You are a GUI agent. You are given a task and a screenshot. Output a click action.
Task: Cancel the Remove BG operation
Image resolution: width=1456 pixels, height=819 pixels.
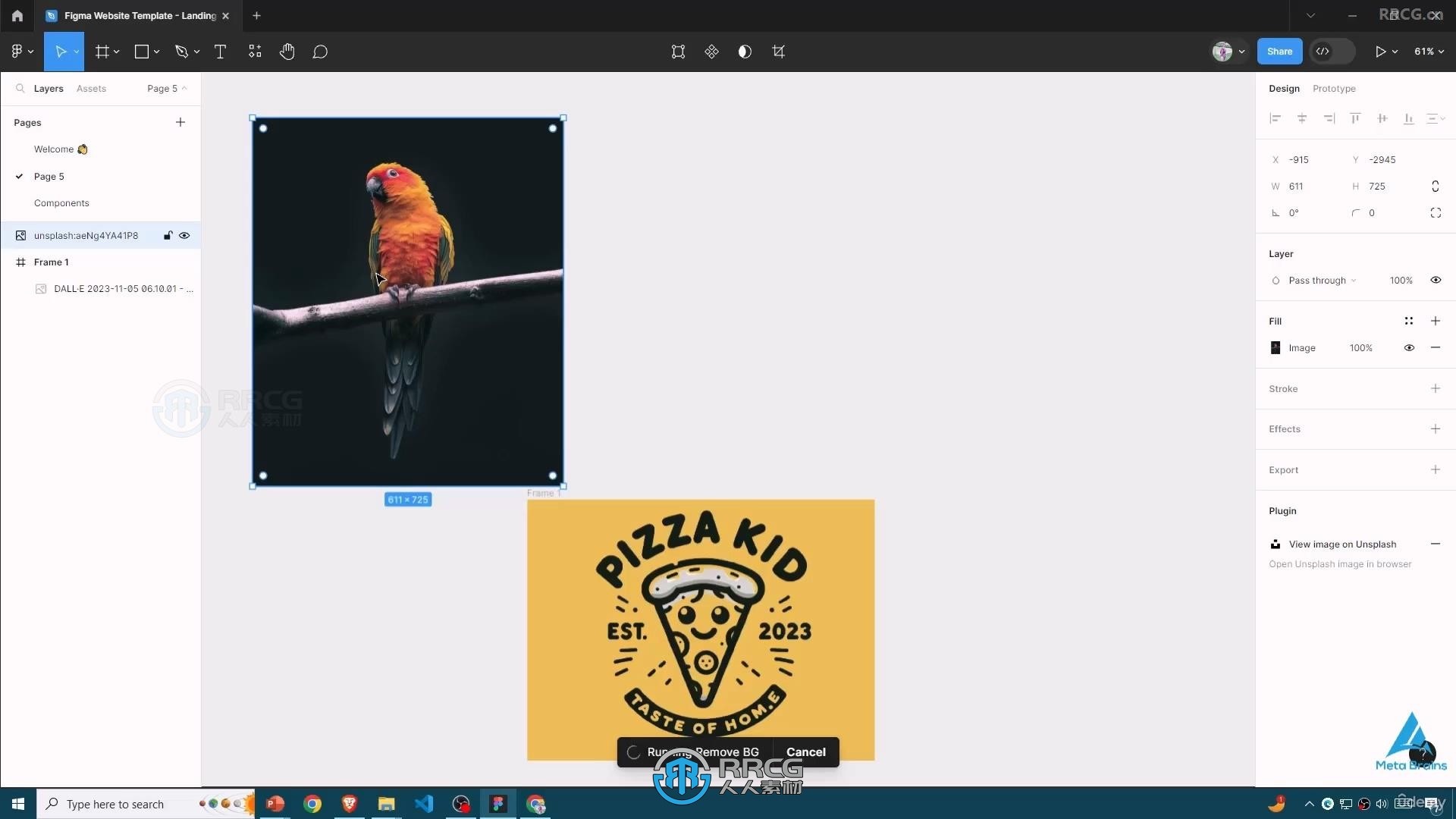pyautogui.click(x=805, y=751)
